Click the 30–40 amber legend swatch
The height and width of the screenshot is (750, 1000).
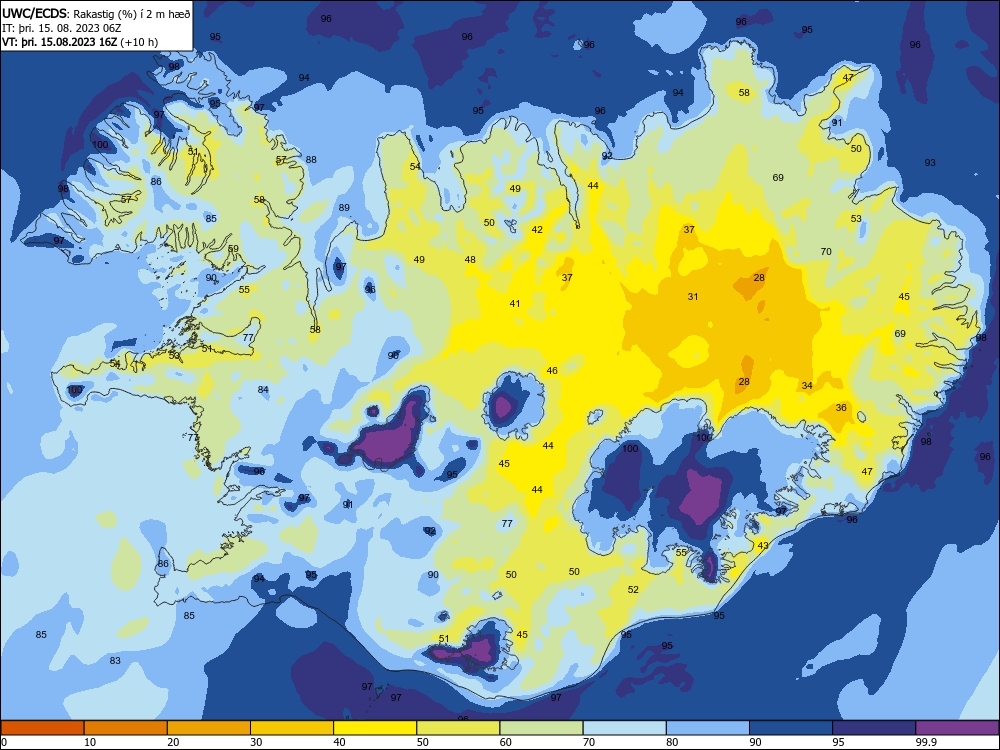tap(292, 728)
